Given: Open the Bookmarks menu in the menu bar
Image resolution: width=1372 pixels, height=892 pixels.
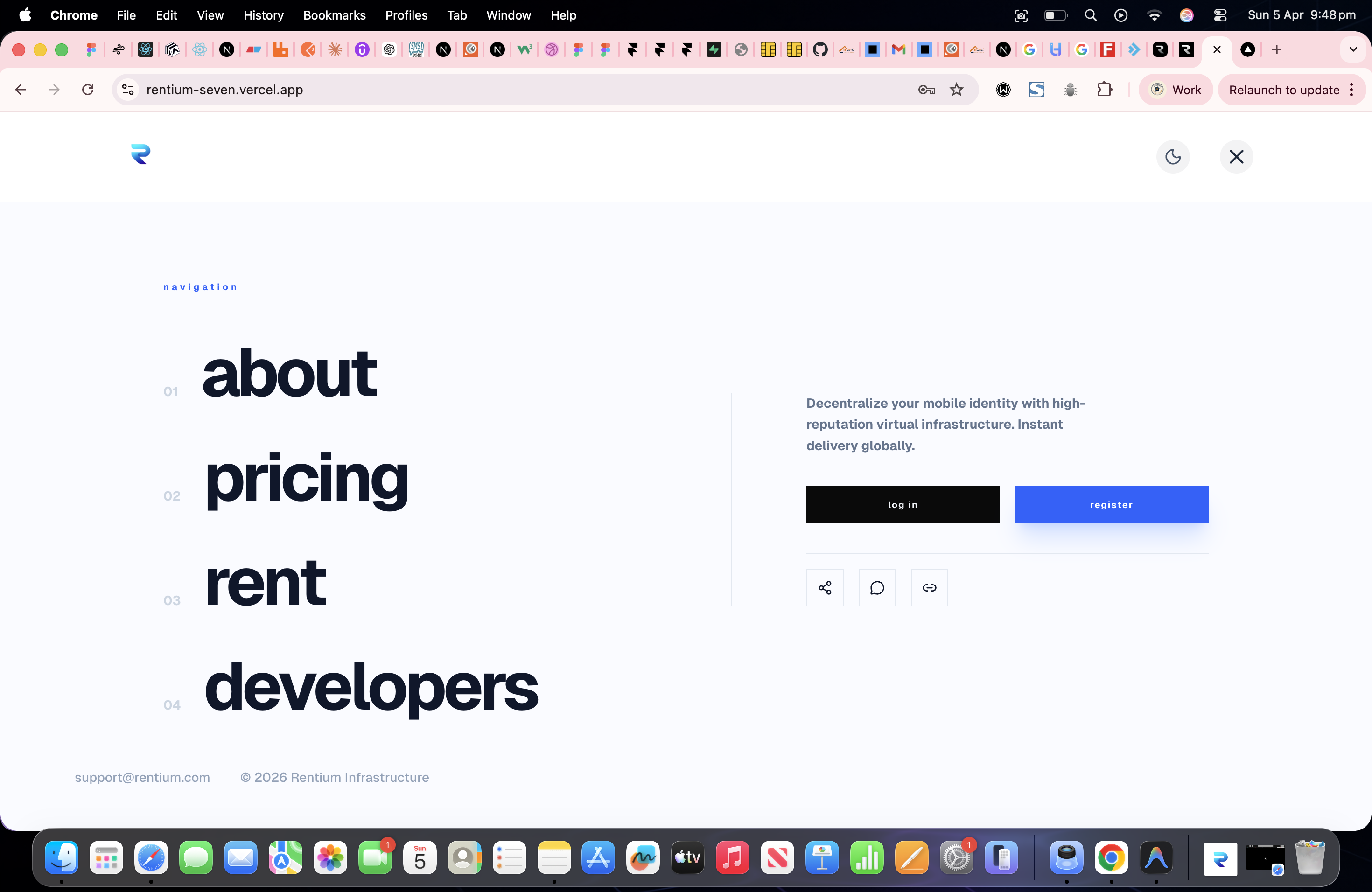Looking at the screenshot, I should click(334, 15).
